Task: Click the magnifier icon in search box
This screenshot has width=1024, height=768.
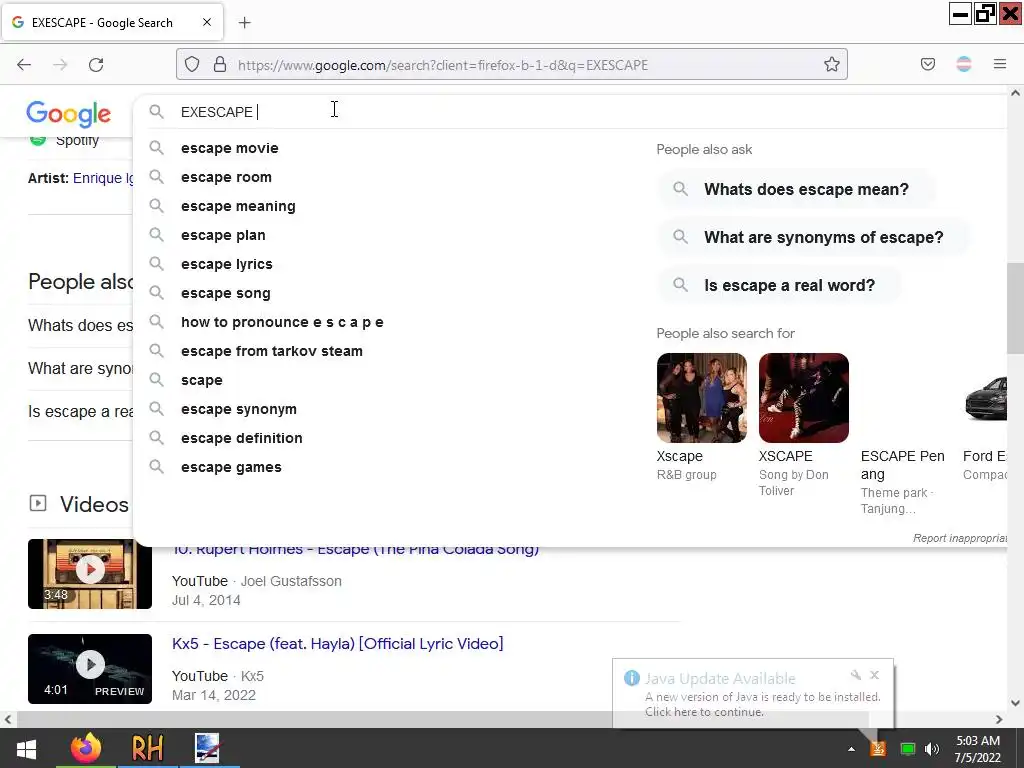Action: pos(156,112)
